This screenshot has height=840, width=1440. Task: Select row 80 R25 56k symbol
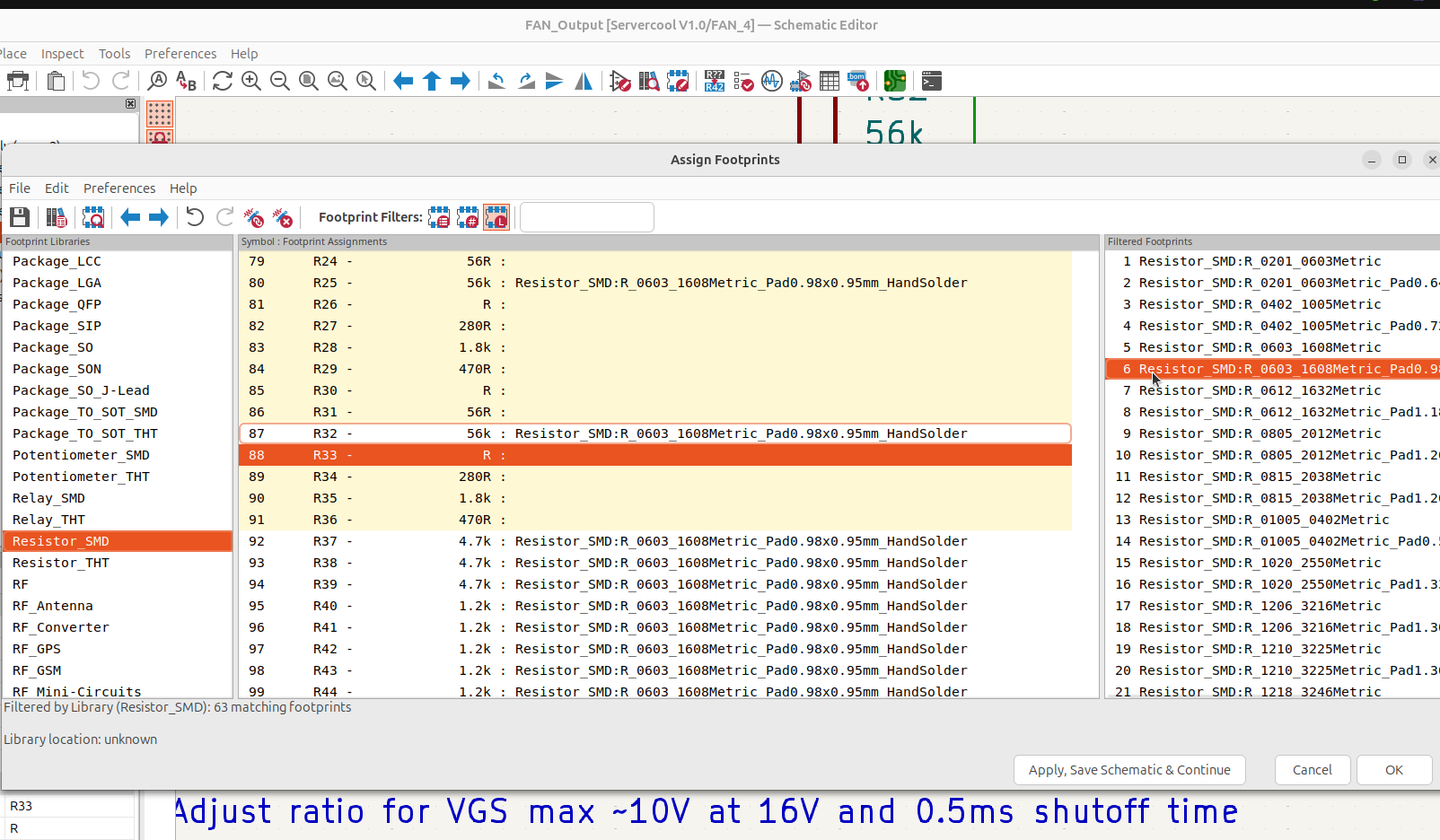click(655, 283)
